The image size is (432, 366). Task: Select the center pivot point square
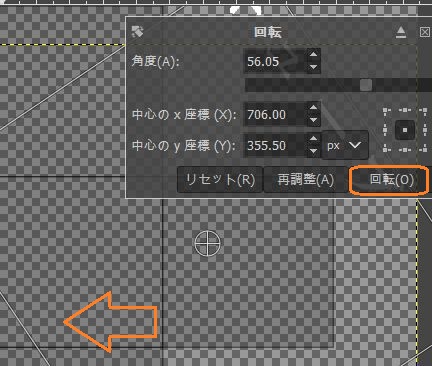click(405, 130)
